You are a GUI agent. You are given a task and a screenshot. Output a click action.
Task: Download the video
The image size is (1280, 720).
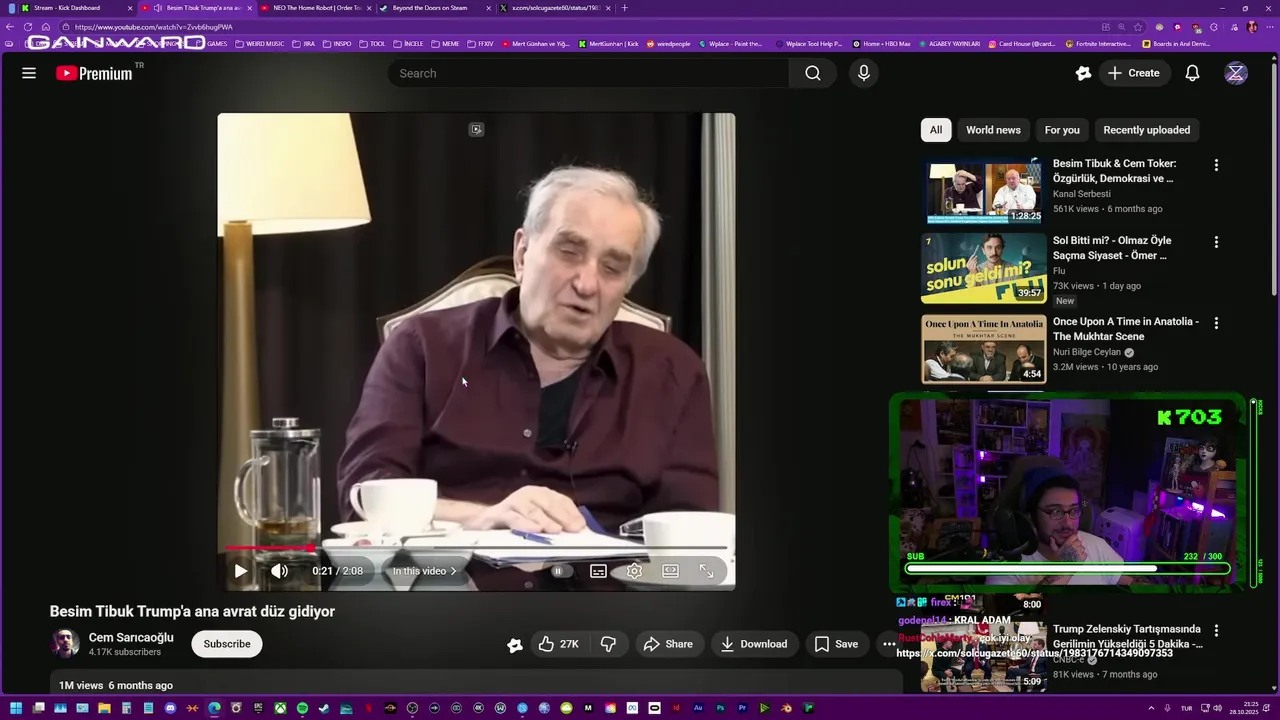pyautogui.click(x=754, y=644)
